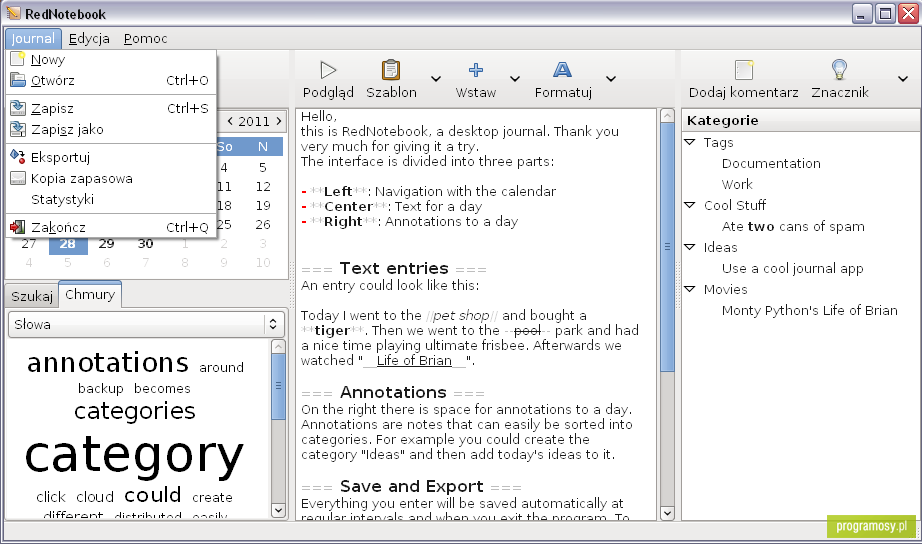
Task: Select the Documentation tag entry
Action: pos(771,163)
